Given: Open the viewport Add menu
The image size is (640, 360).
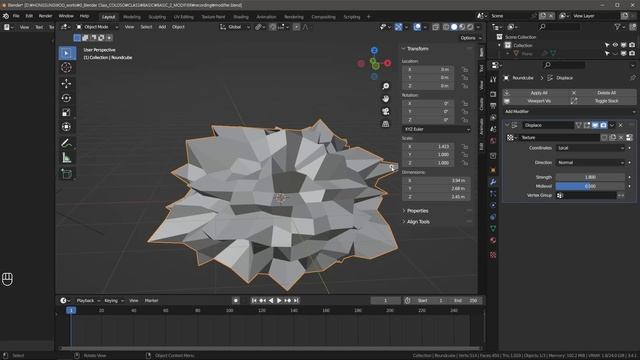Looking at the screenshot, I should click(x=162, y=27).
